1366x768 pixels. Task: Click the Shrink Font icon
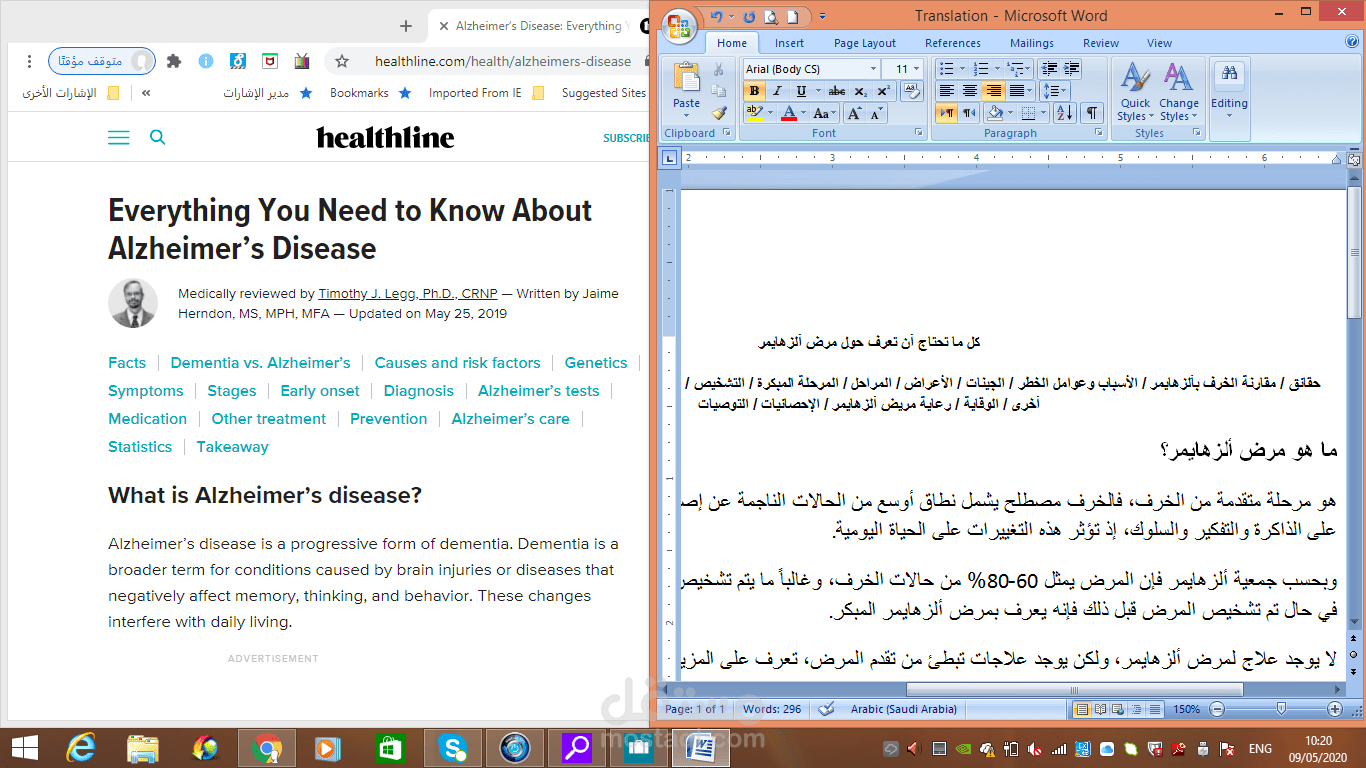pyautogui.click(x=876, y=114)
